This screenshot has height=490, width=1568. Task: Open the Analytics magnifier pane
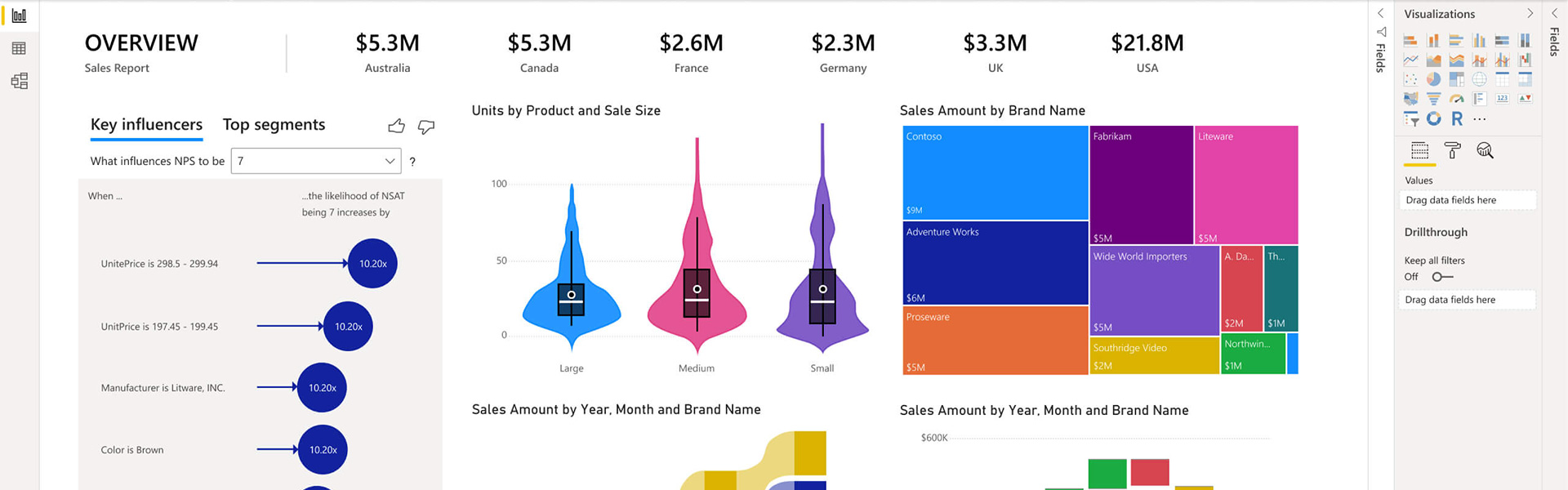pyautogui.click(x=1485, y=150)
